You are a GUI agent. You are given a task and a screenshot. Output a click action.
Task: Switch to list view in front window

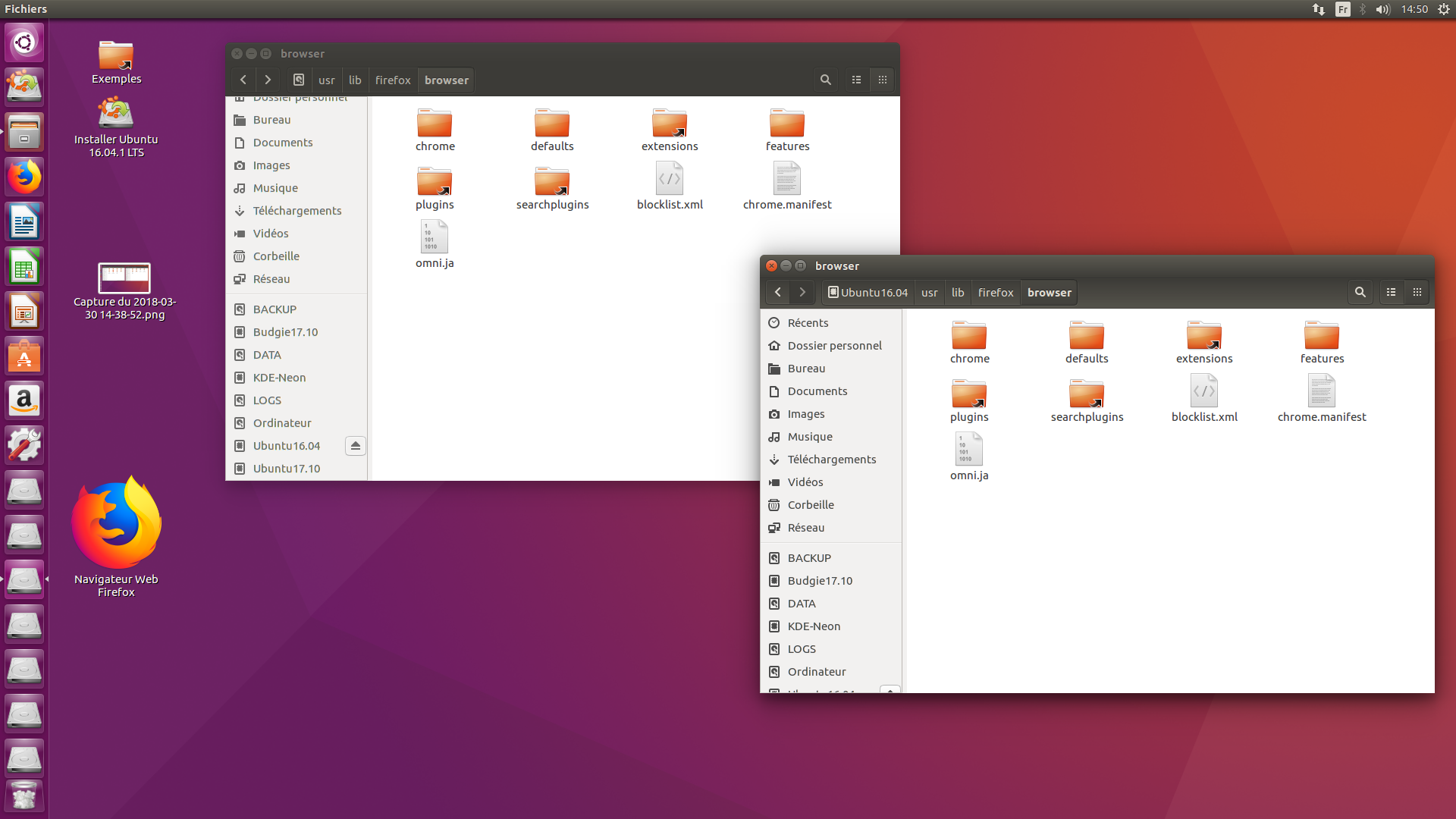(1391, 292)
